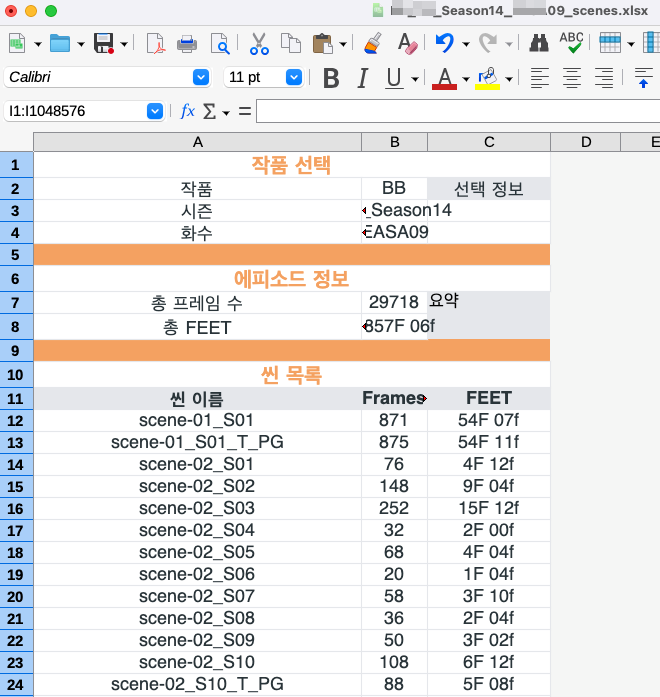Click the New spreadsheet icon

point(17,44)
